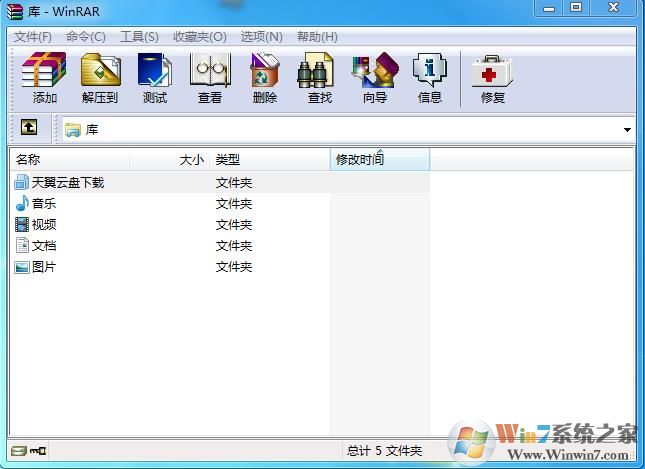Go up one folder level
The image size is (645, 469).
pos(29,128)
